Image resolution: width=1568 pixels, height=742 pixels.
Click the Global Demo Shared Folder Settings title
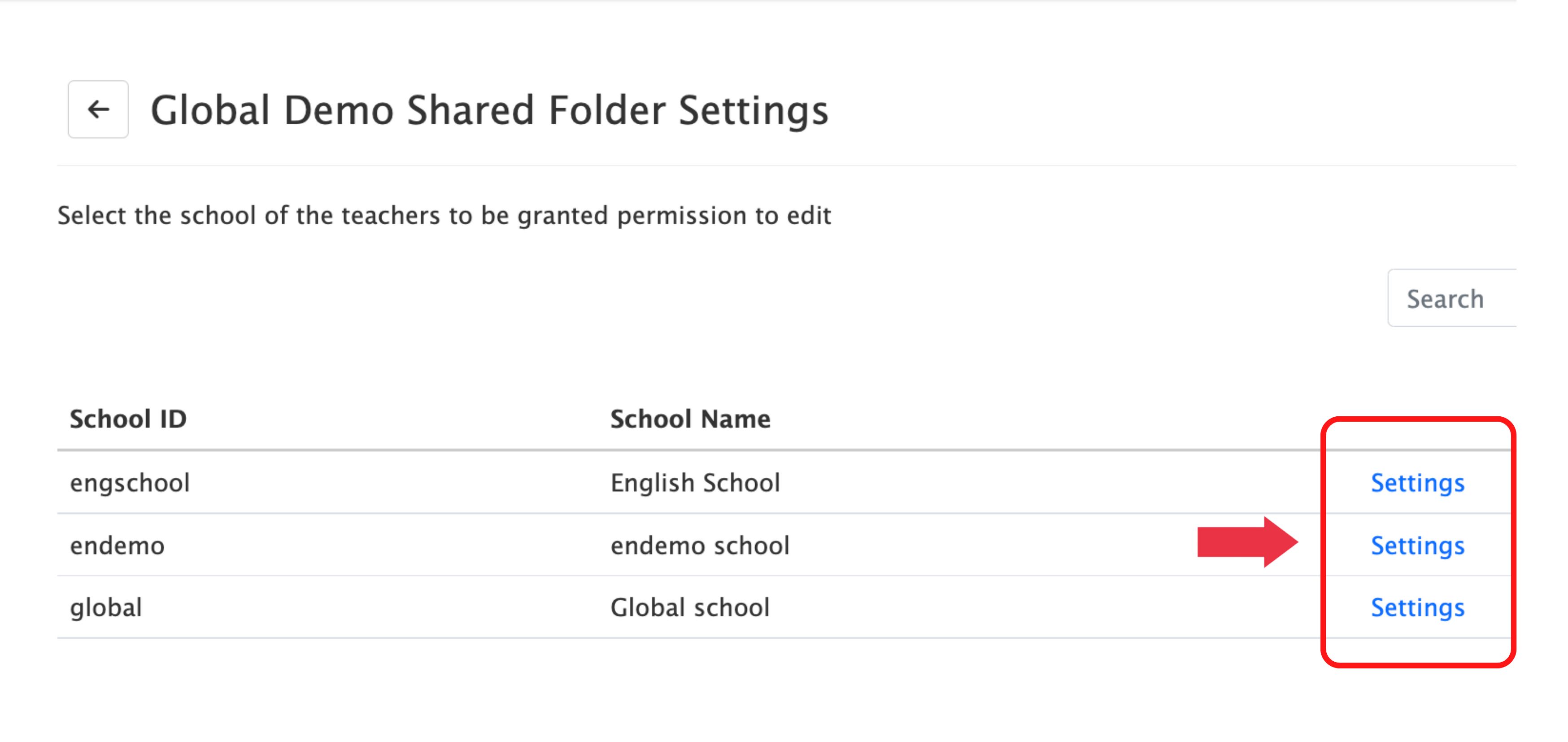pos(489,111)
